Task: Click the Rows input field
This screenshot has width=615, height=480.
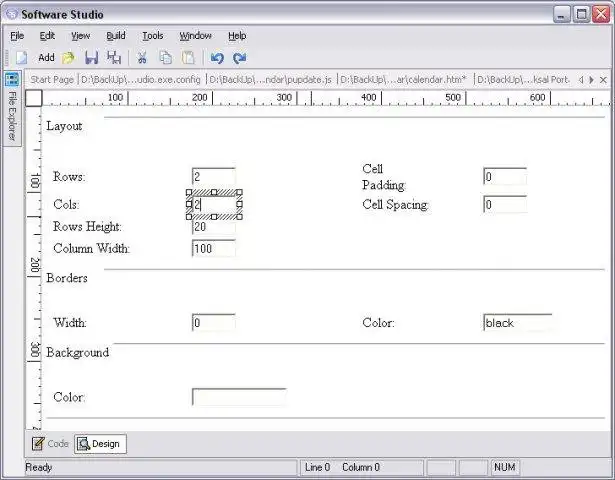Action: point(214,176)
